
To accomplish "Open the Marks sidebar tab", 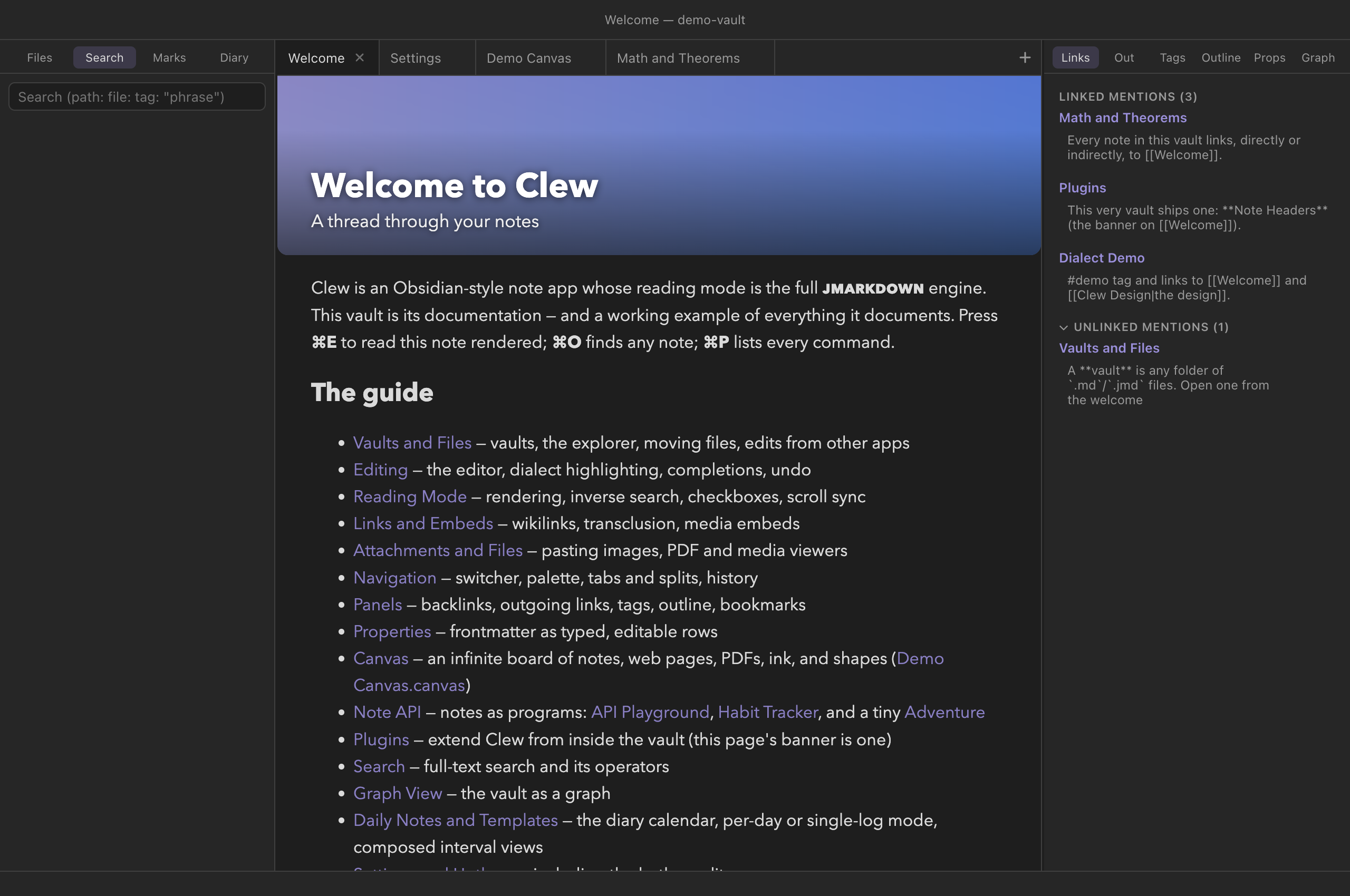I will point(169,58).
